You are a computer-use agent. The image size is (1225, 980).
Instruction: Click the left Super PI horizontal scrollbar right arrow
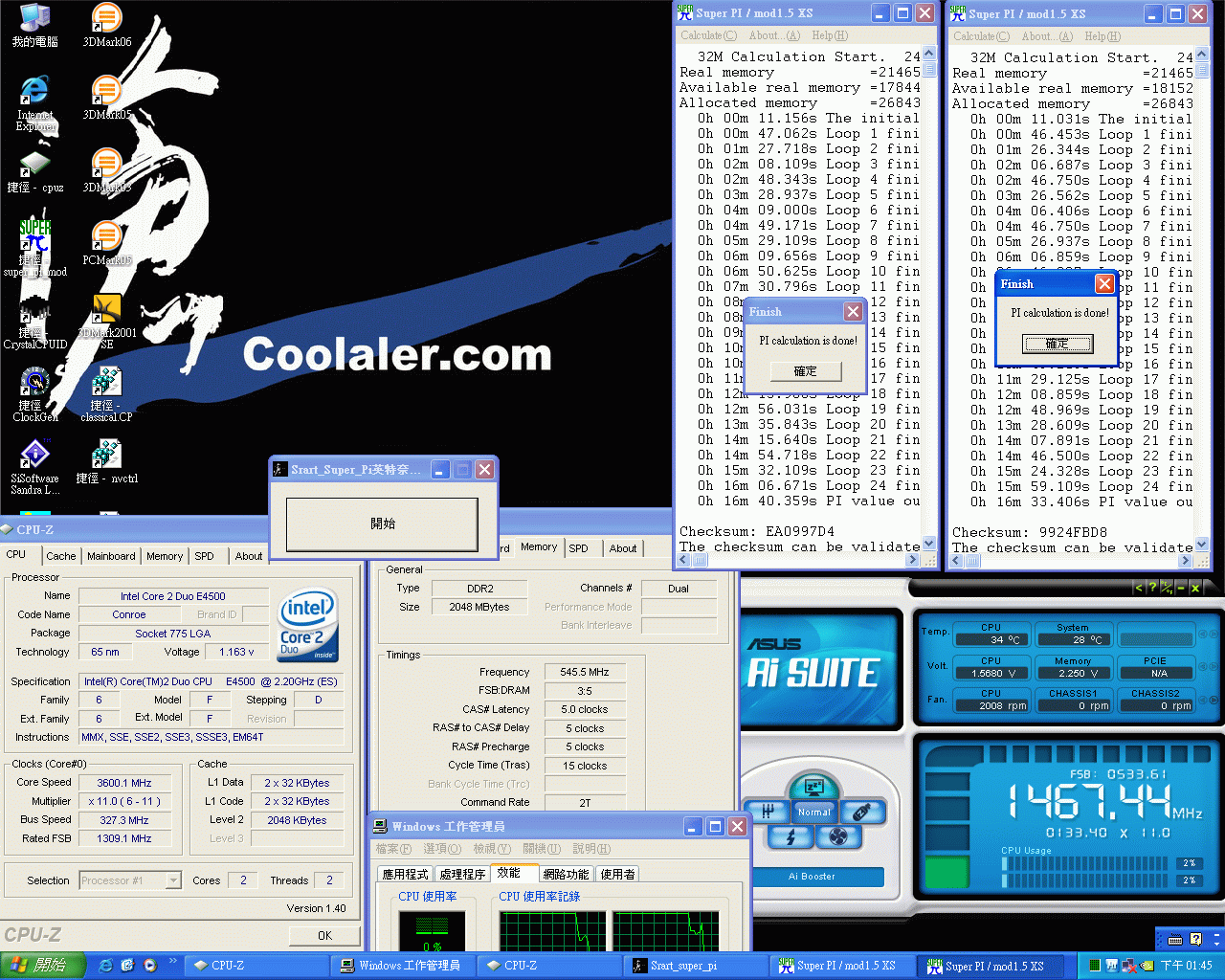point(913,560)
